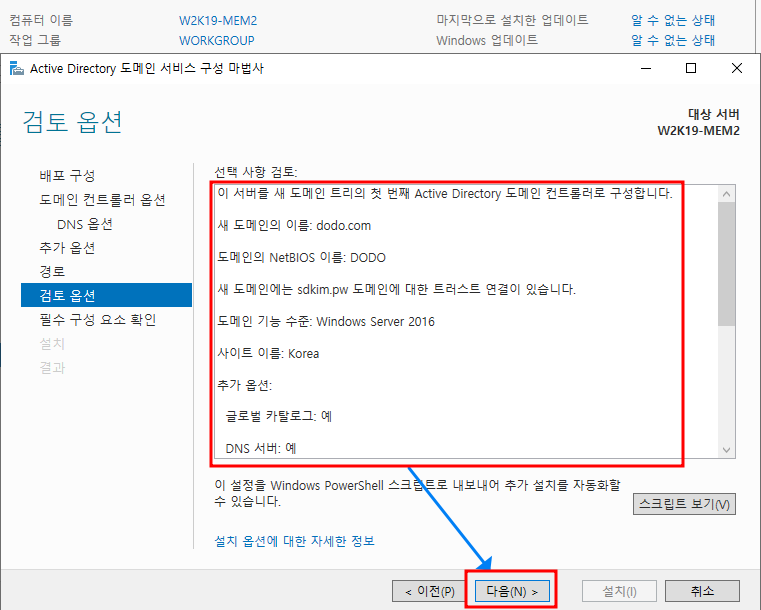Go to the 배포 구성 step
The width and height of the screenshot is (761, 610).
coord(67,175)
